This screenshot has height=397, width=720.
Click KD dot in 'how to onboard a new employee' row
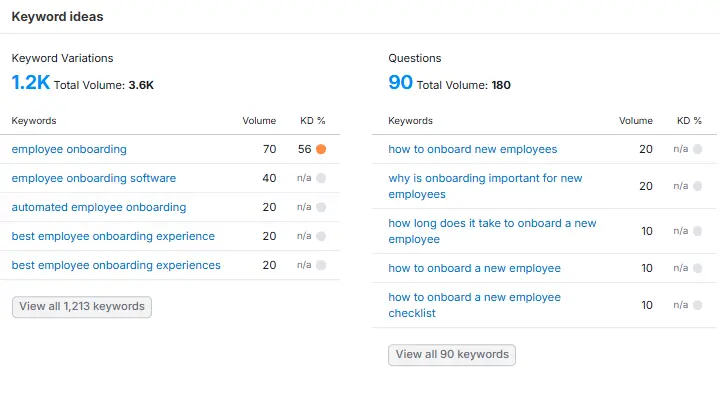pos(698,268)
